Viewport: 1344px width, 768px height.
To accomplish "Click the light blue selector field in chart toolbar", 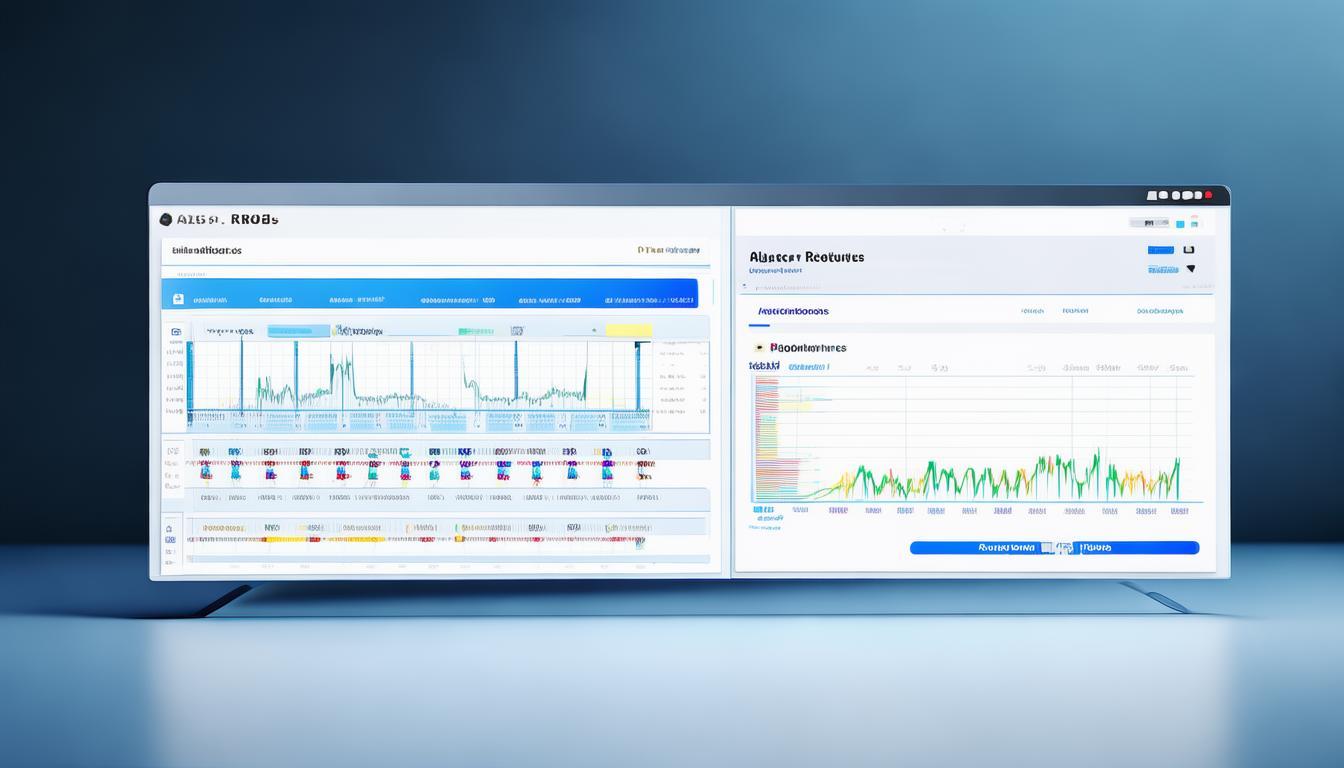I will click(298, 331).
